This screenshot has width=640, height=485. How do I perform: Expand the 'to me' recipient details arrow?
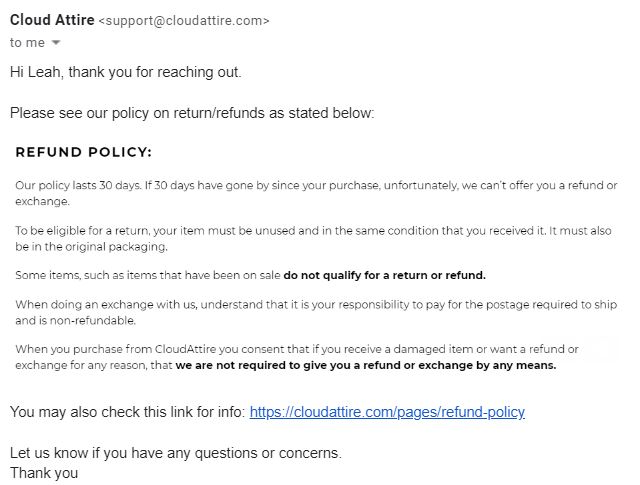coord(56,43)
